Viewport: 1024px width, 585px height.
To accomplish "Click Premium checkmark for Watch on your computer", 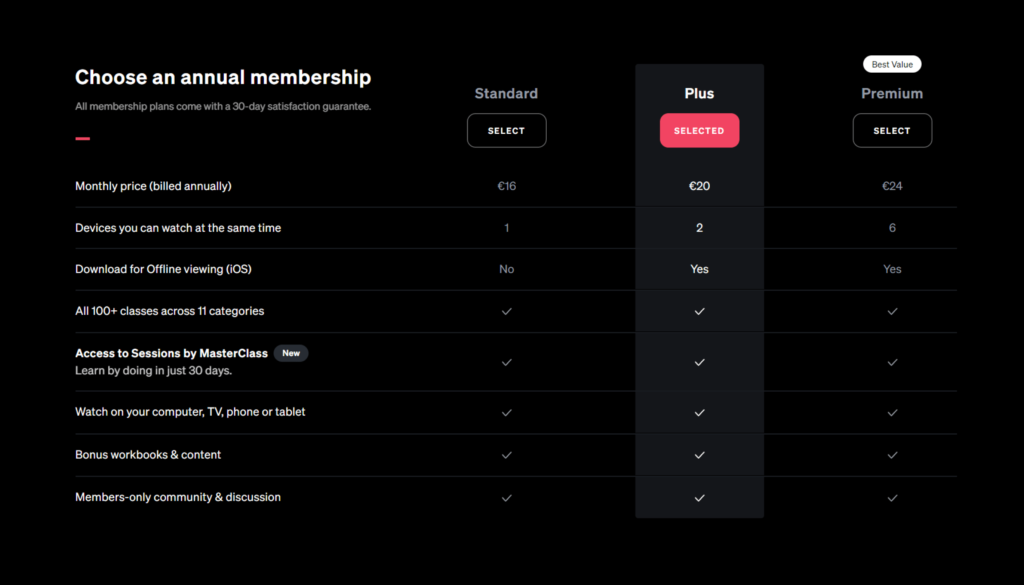I will pos(892,413).
